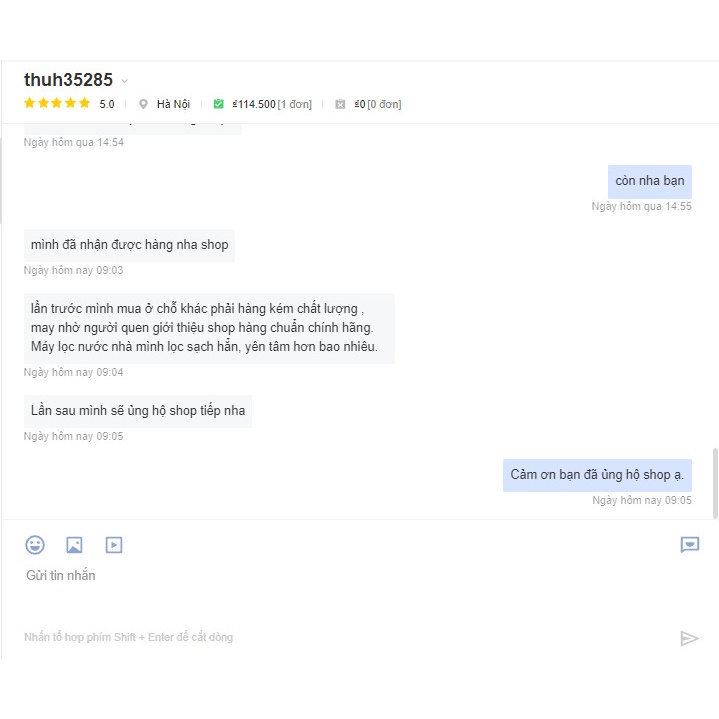View completed orders ₫114.500 [1 đơn]
719x719 pixels.
pyautogui.click(x=271, y=104)
